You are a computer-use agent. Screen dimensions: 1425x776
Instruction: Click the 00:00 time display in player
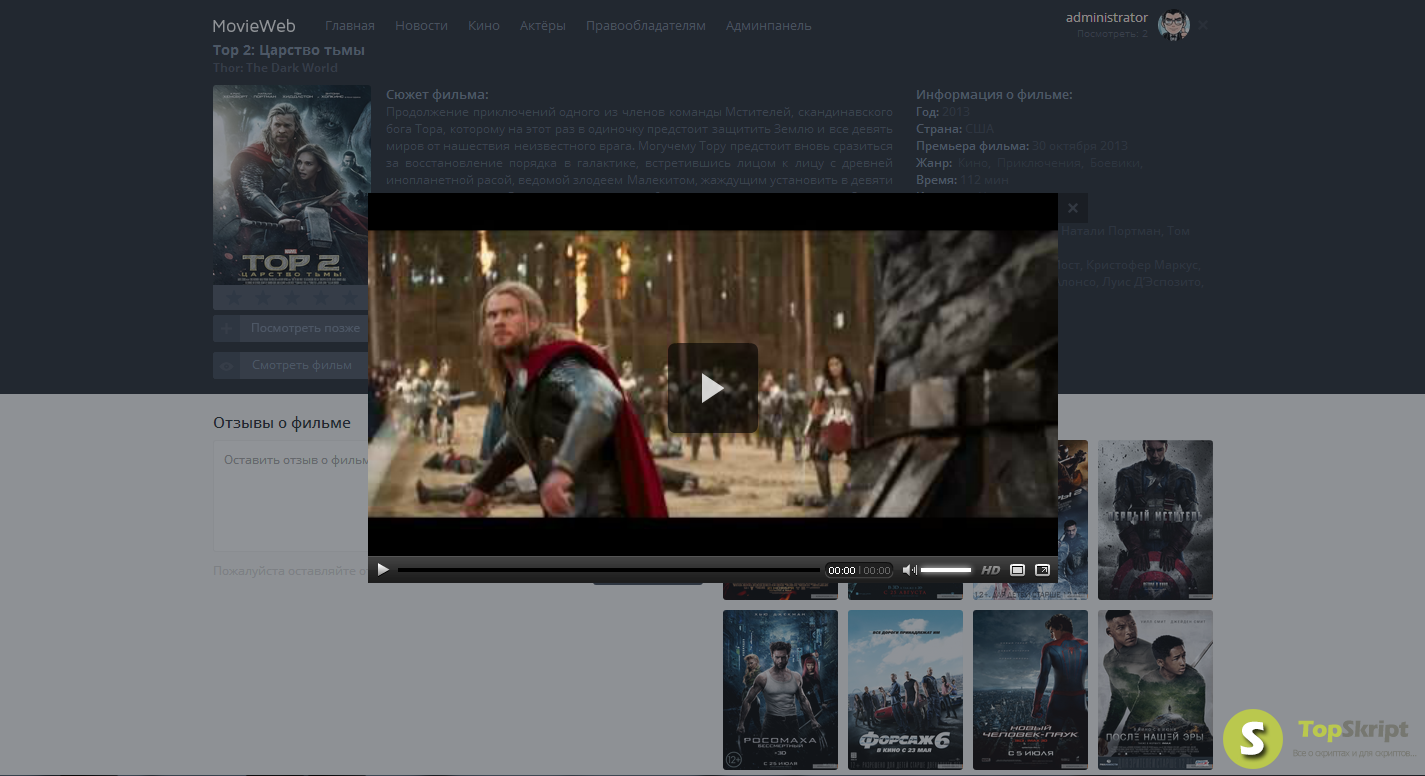click(x=842, y=570)
